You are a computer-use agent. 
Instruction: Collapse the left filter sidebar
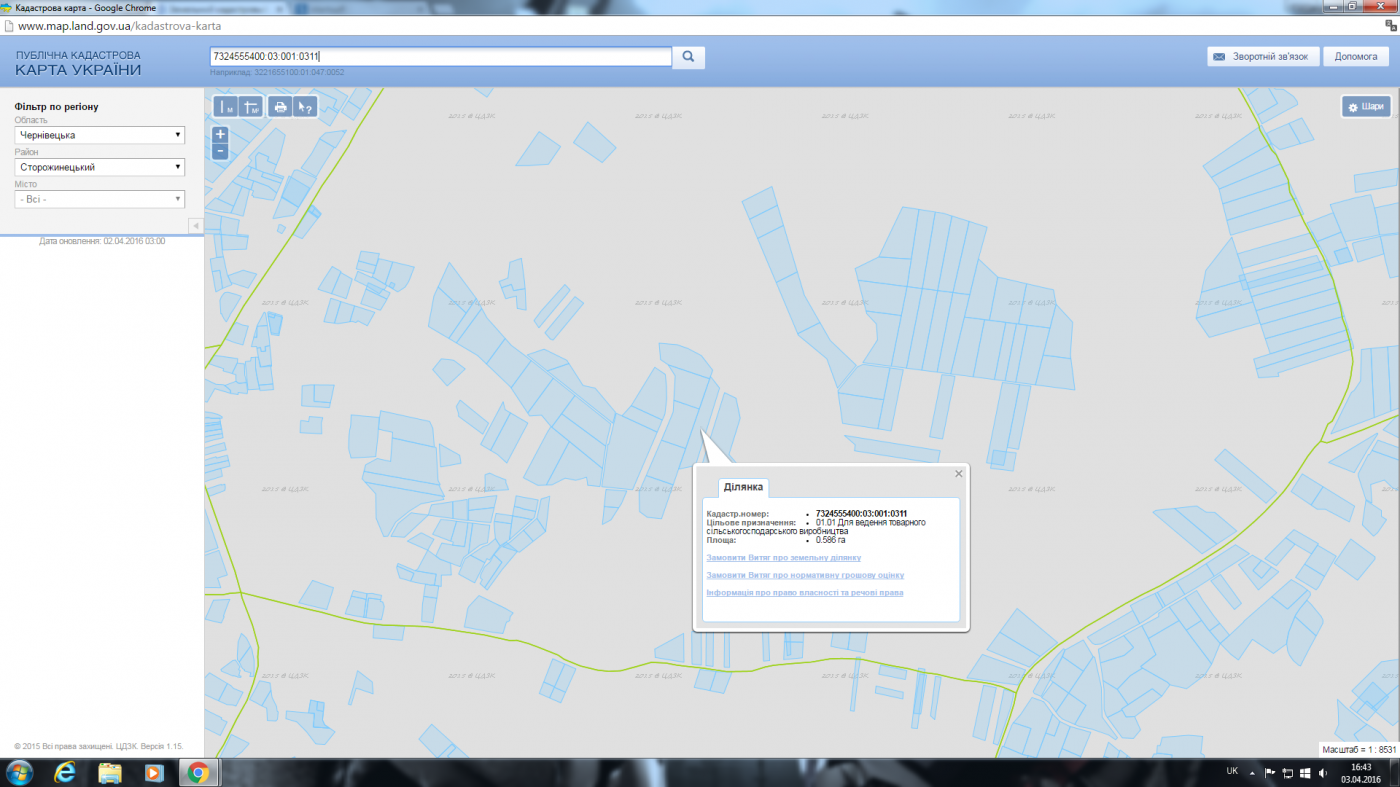tap(196, 226)
